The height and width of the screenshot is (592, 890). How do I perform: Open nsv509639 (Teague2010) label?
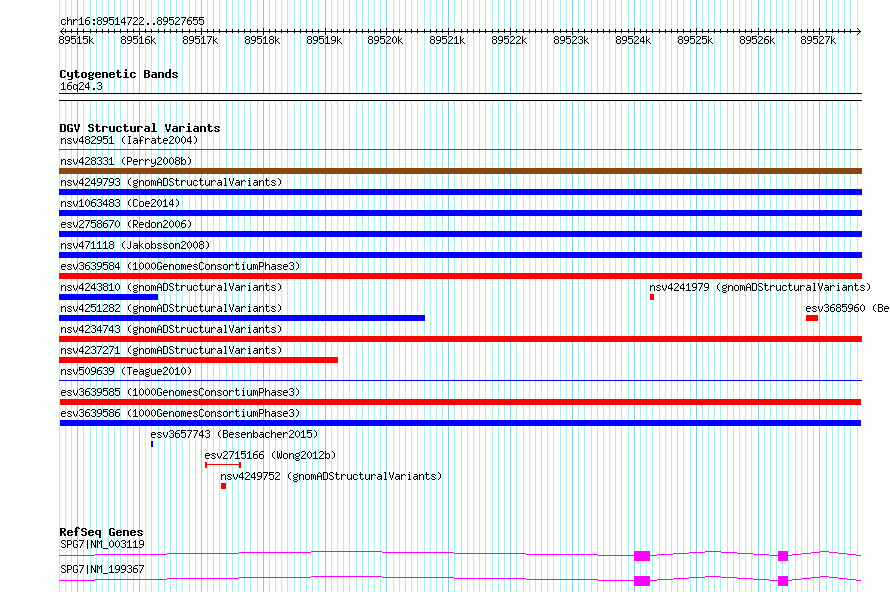(126, 371)
